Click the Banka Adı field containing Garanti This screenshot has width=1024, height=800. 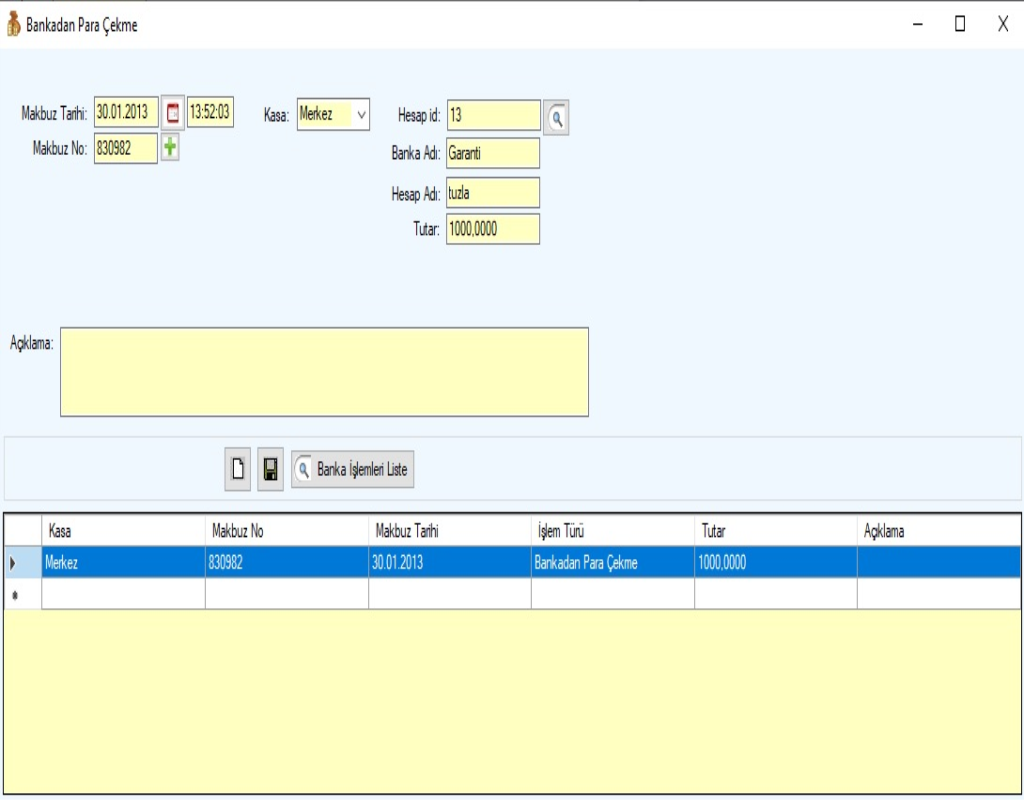tap(493, 153)
